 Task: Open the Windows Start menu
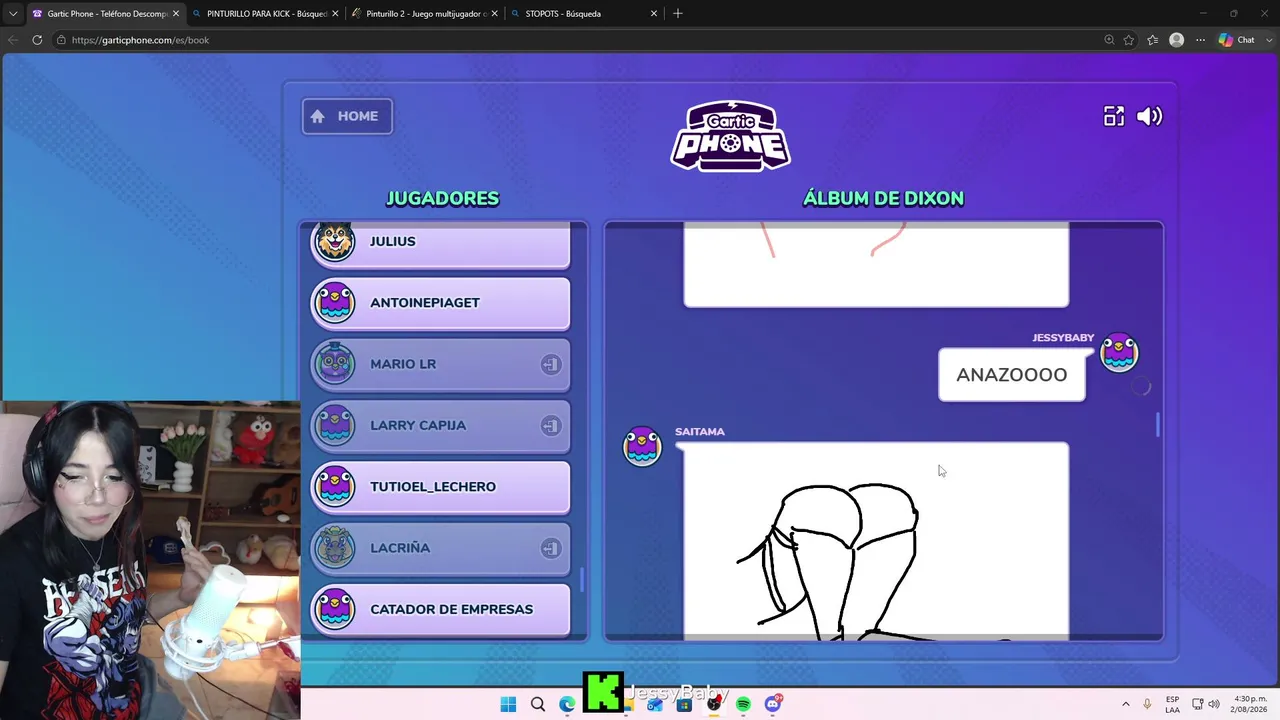coord(508,704)
